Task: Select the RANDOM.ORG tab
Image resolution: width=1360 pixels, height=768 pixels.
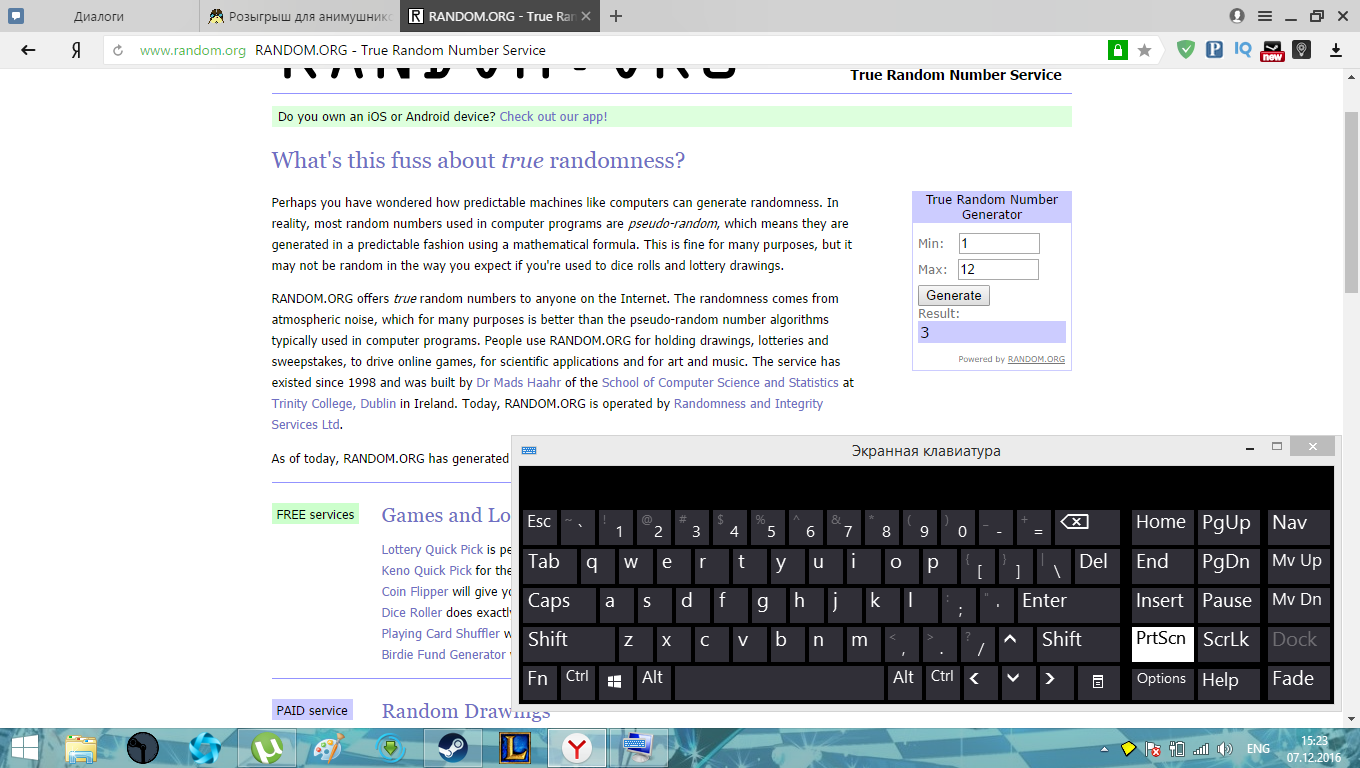Action: (x=500, y=16)
